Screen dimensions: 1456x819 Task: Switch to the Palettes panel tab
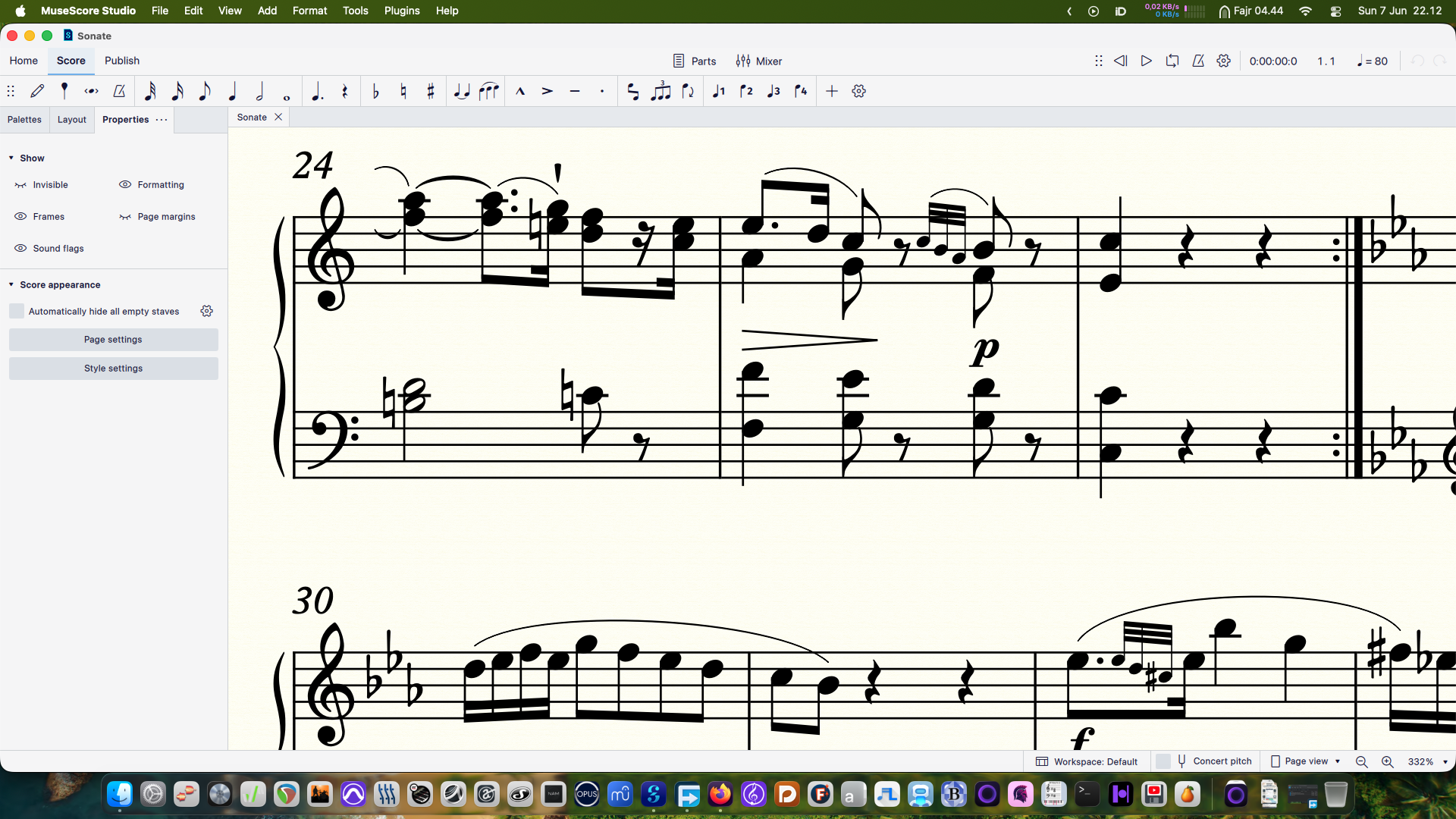(x=24, y=120)
